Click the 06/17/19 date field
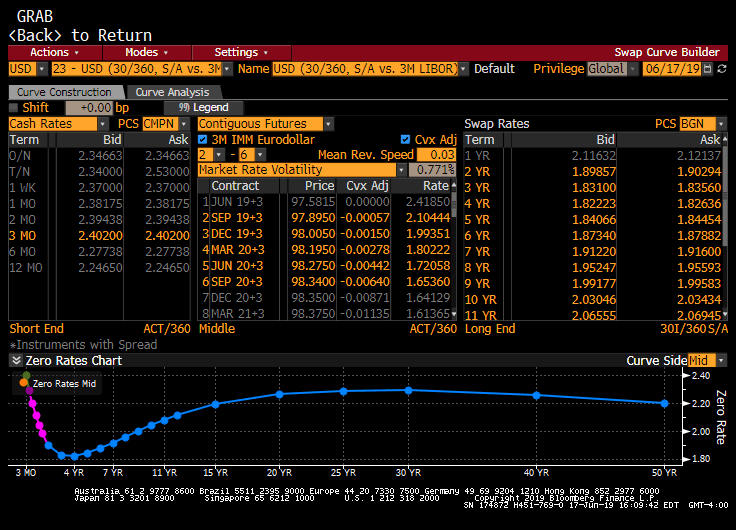This screenshot has height=530, width=736. [x=672, y=69]
